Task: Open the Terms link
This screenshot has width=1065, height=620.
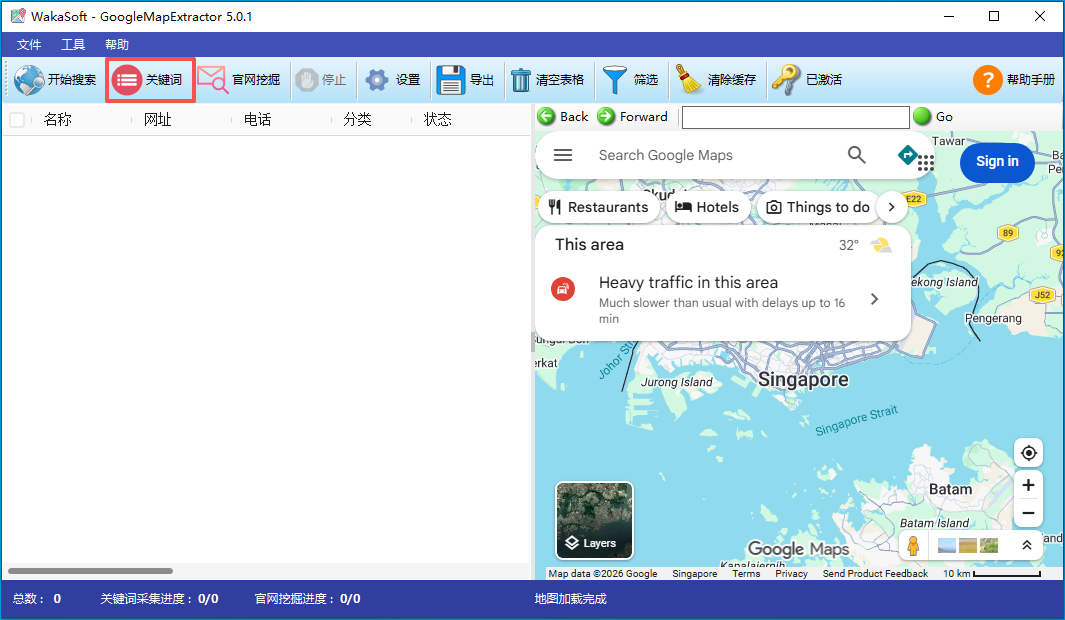Action: point(746,574)
